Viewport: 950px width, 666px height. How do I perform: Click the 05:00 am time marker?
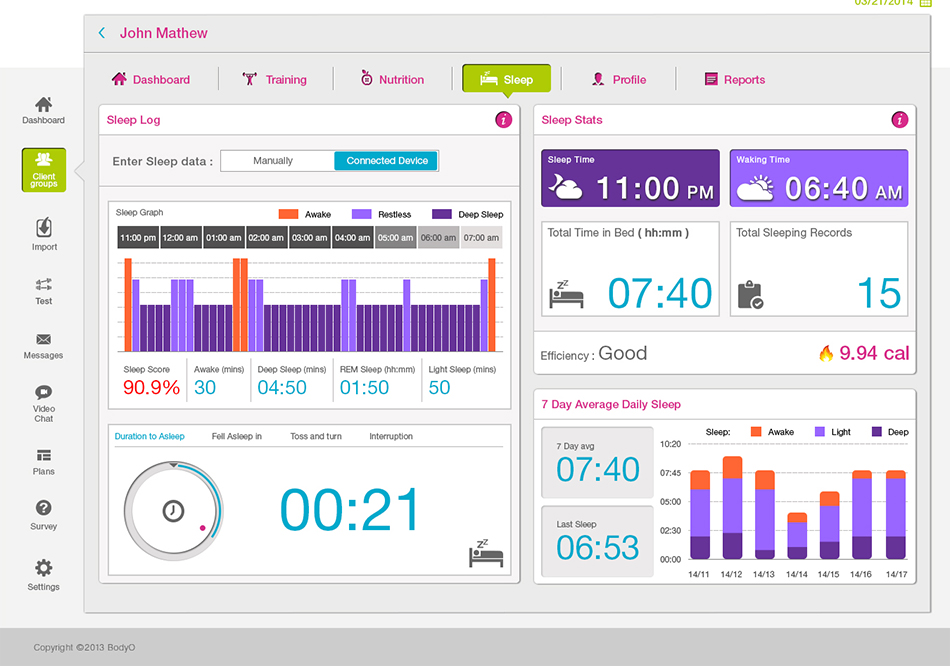[x=395, y=238]
